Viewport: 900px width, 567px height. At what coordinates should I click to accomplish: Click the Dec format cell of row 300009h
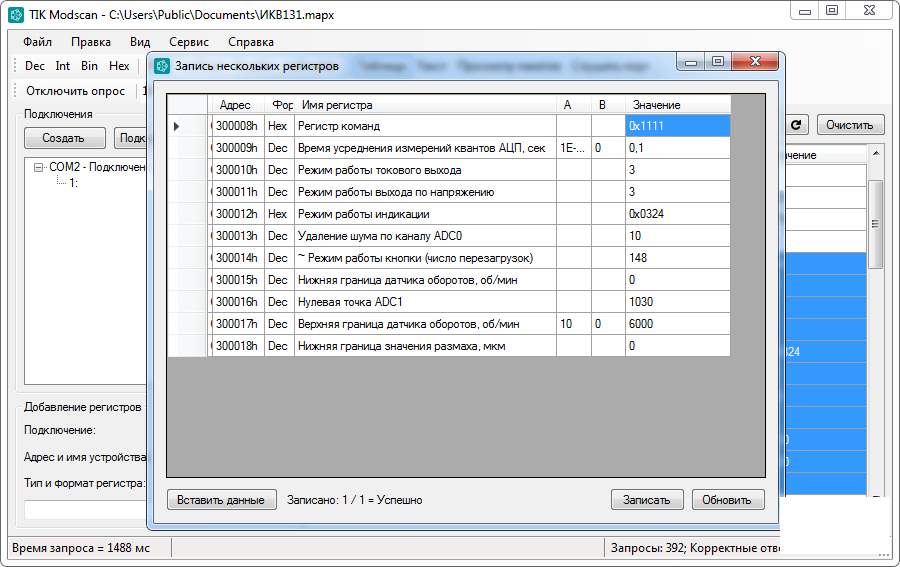(x=280, y=148)
